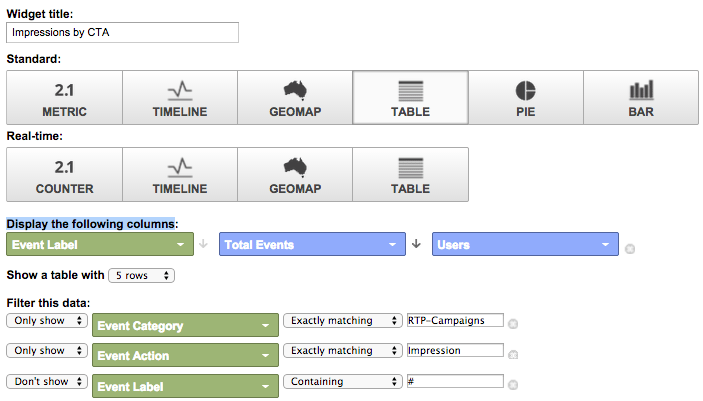
Task: Choose the Standard Timeline widget
Action: [x=180, y=98]
